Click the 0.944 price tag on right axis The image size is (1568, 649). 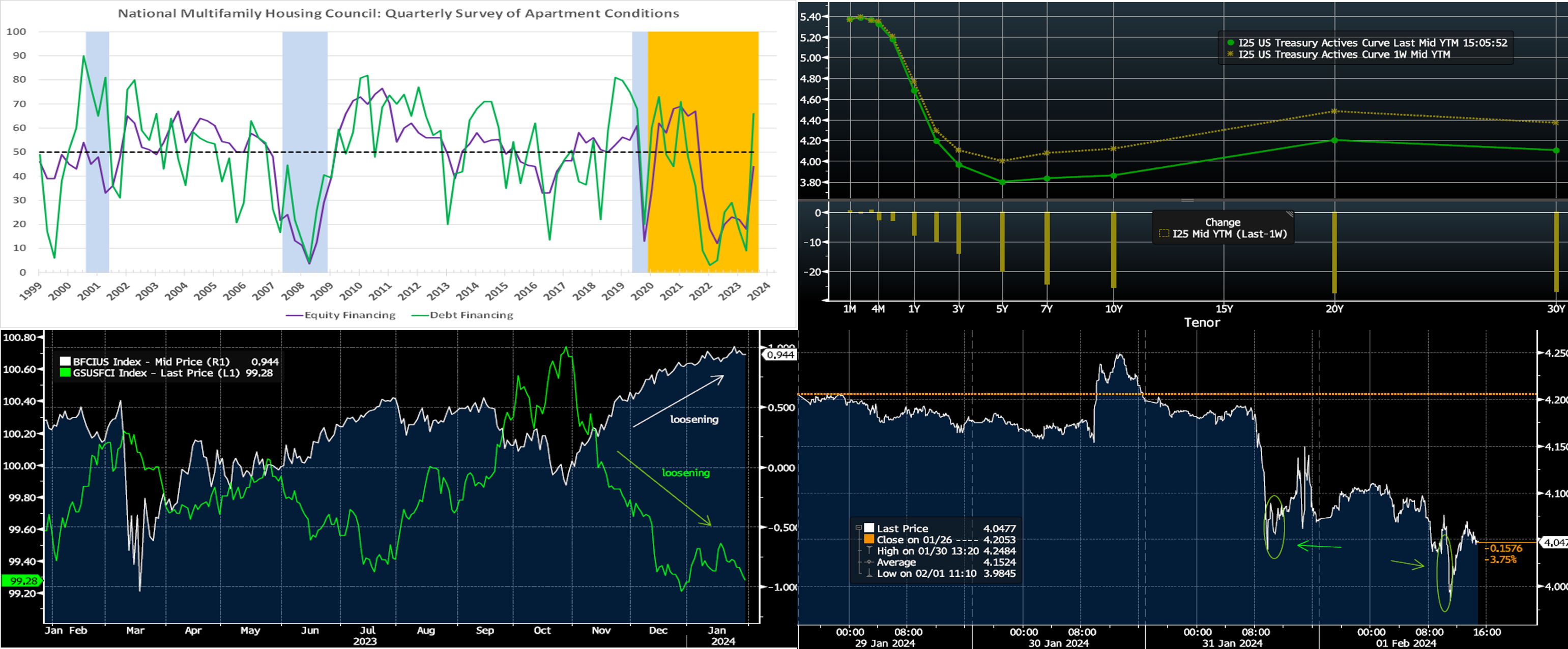coord(780,355)
